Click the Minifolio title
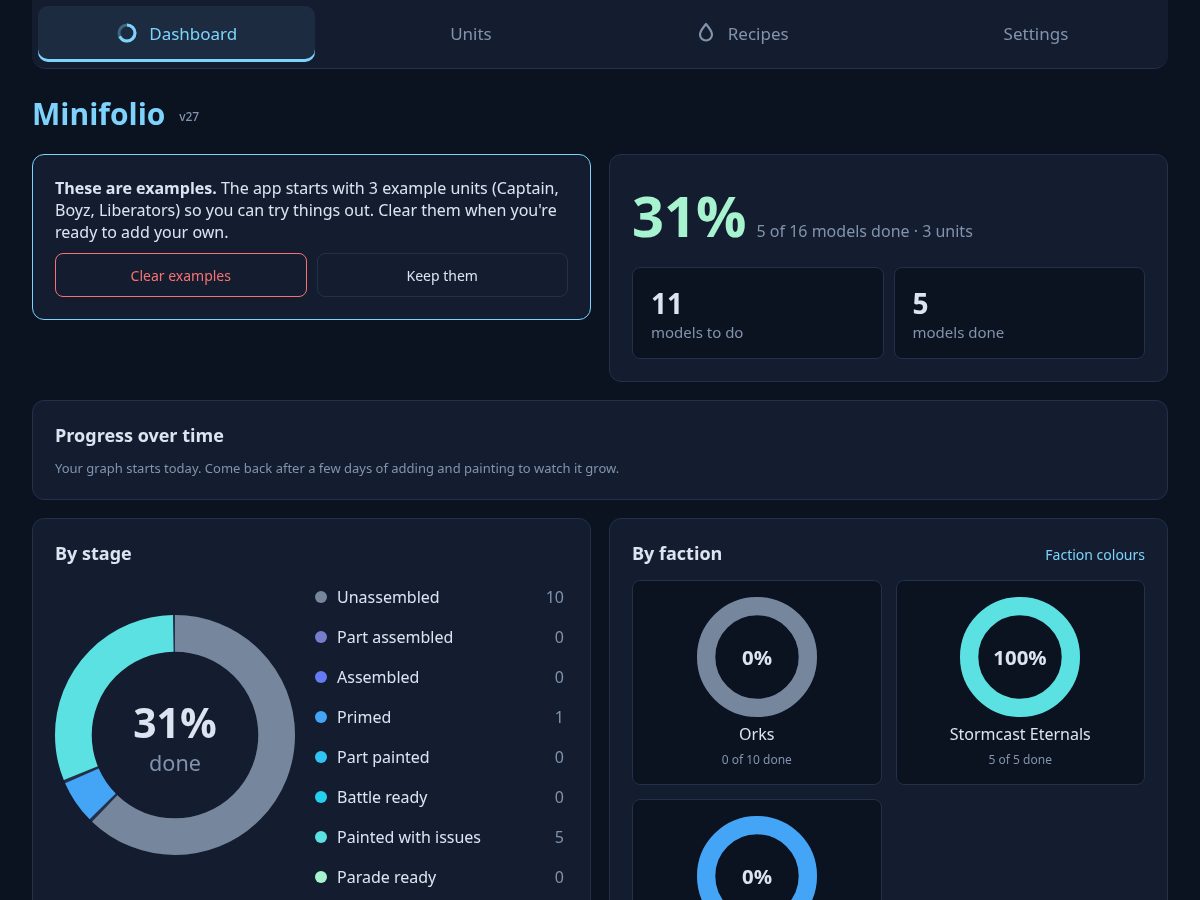Viewport: 1200px width, 900px height. coord(99,114)
